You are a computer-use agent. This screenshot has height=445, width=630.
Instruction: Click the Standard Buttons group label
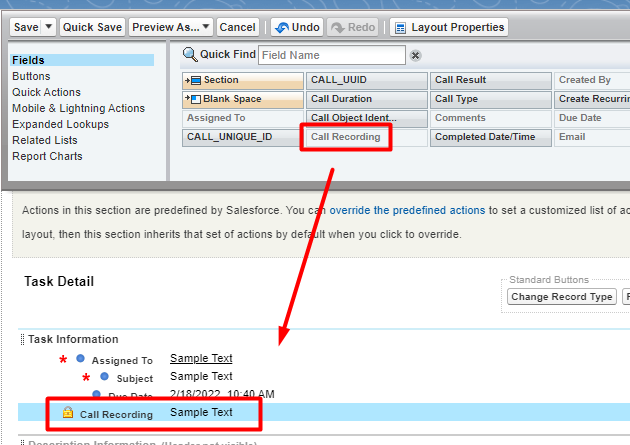pos(549,280)
